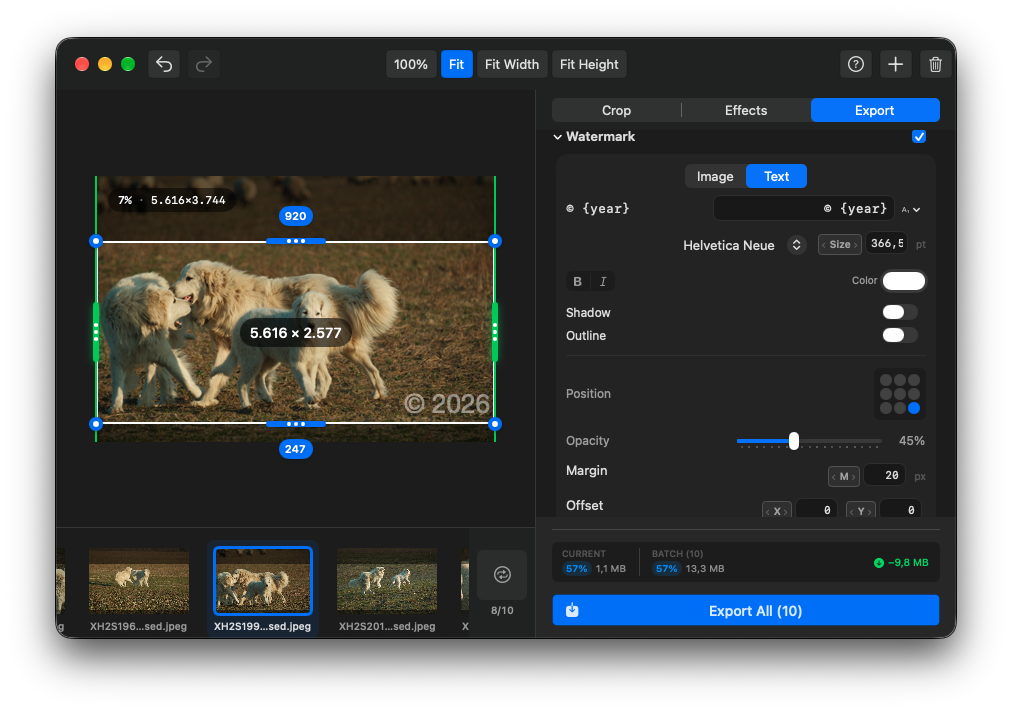The image size is (1012, 712).
Task: Toggle the Shadow switch
Action: [x=900, y=312]
